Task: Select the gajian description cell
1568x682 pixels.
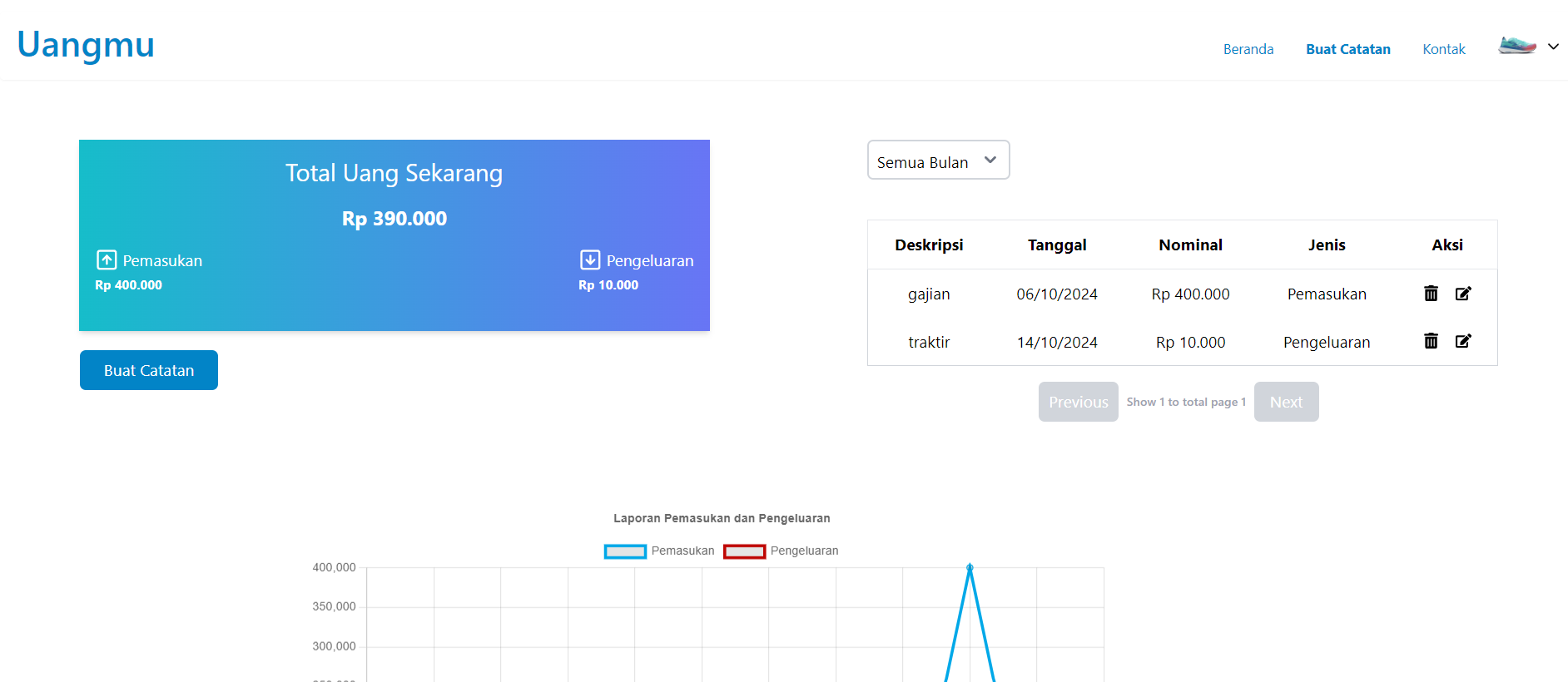Action: click(x=929, y=294)
